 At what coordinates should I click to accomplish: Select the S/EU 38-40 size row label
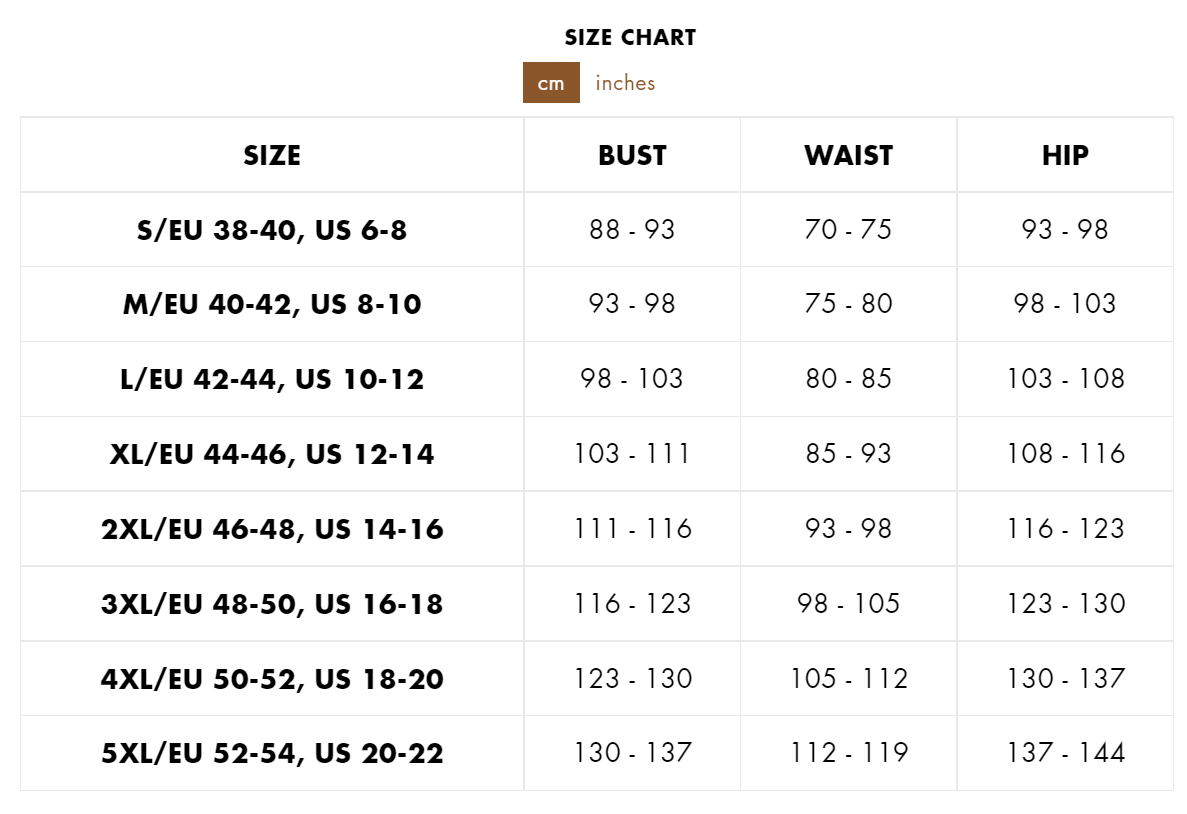tap(272, 230)
